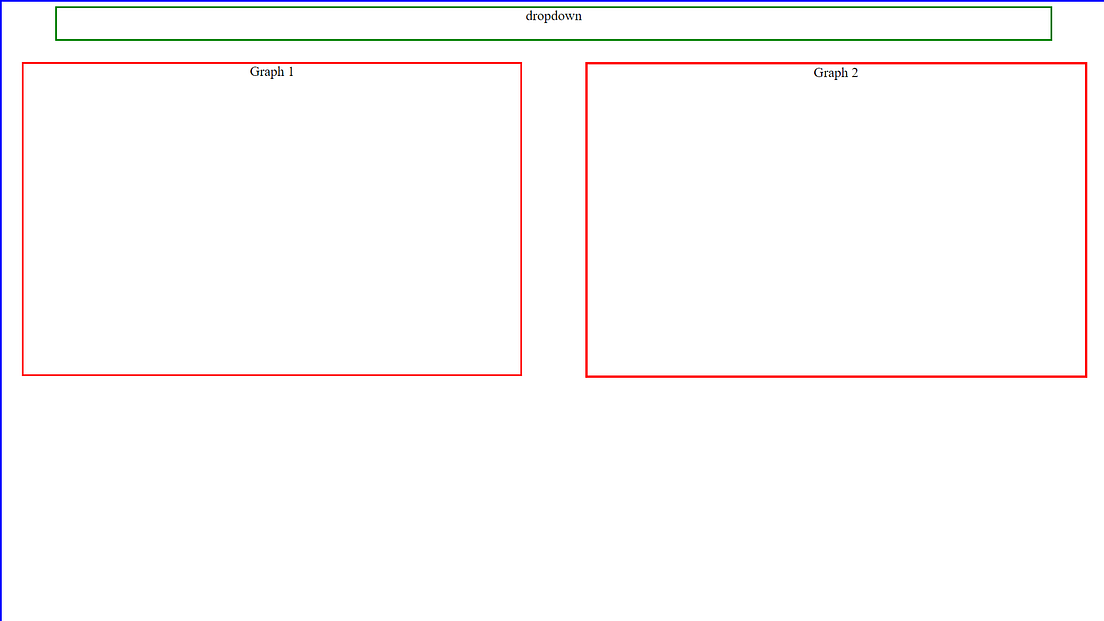The width and height of the screenshot is (1104, 621).
Task: Click the Graph 2 title
Action: pyautogui.click(x=836, y=72)
